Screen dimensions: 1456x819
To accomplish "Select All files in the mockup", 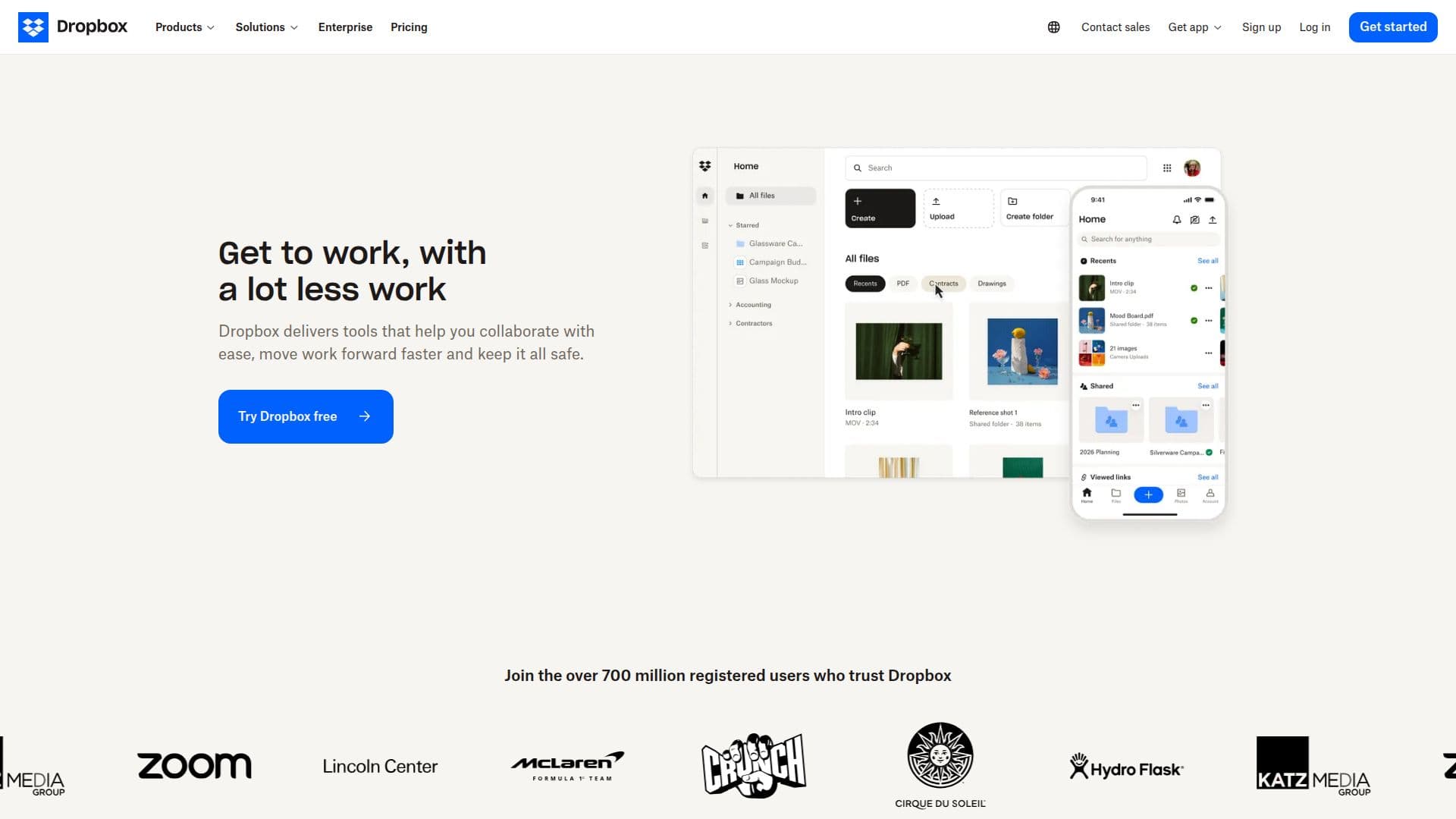I will pos(770,196).
